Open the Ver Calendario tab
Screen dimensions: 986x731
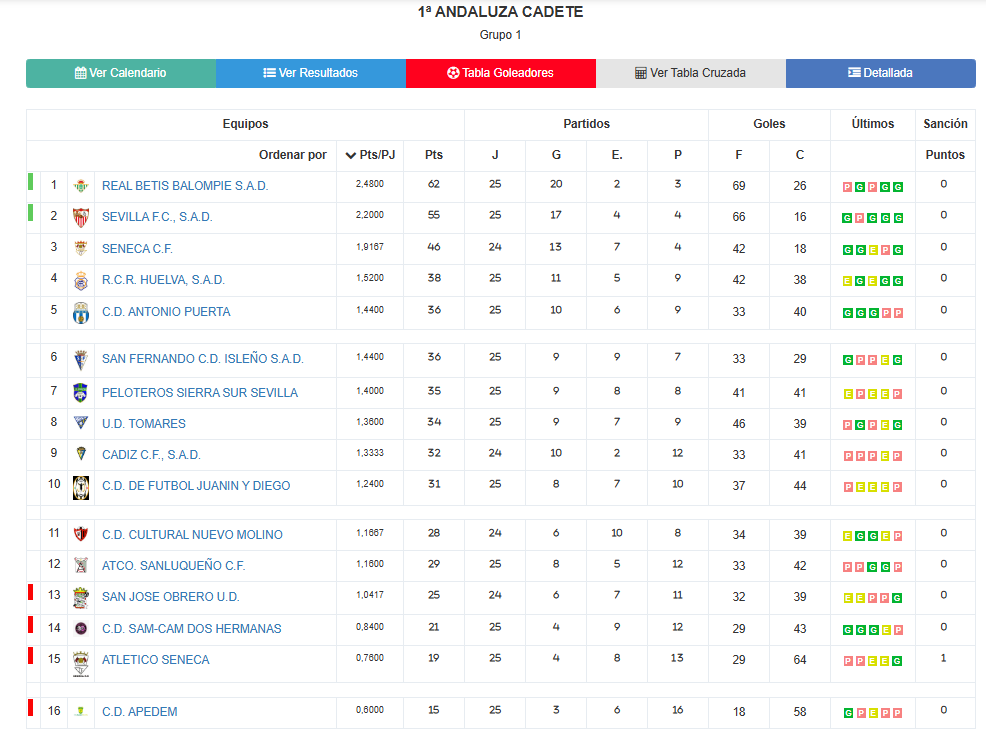point(121,73)
